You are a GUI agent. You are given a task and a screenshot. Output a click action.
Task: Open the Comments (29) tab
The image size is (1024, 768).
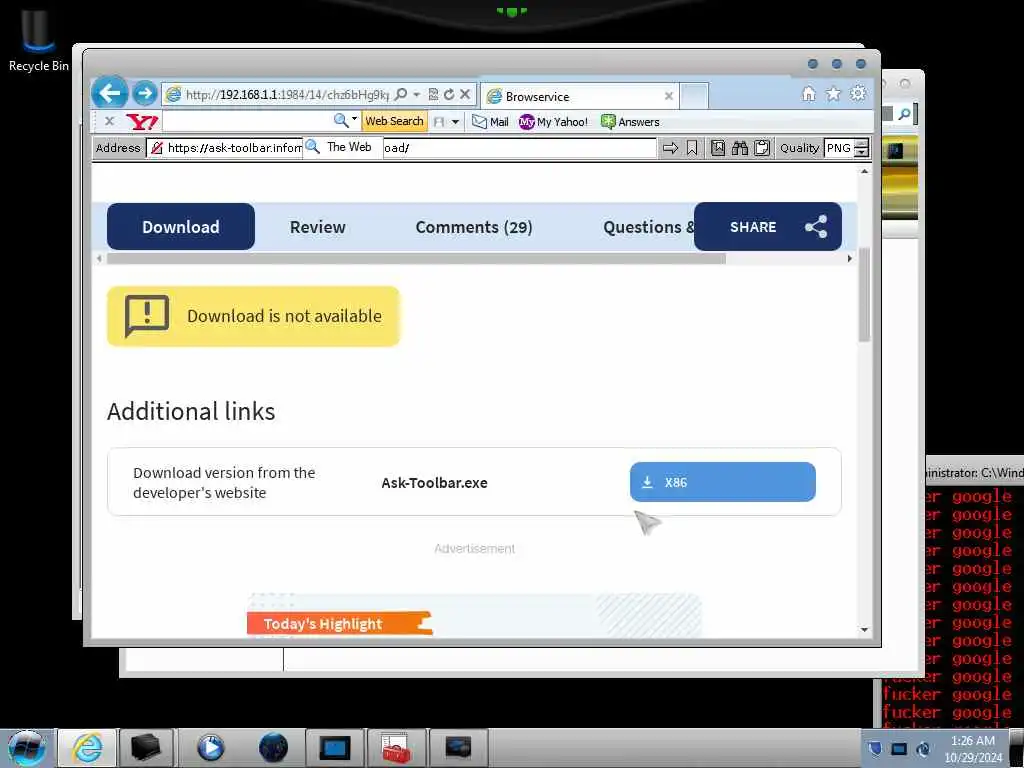point(473,227)
